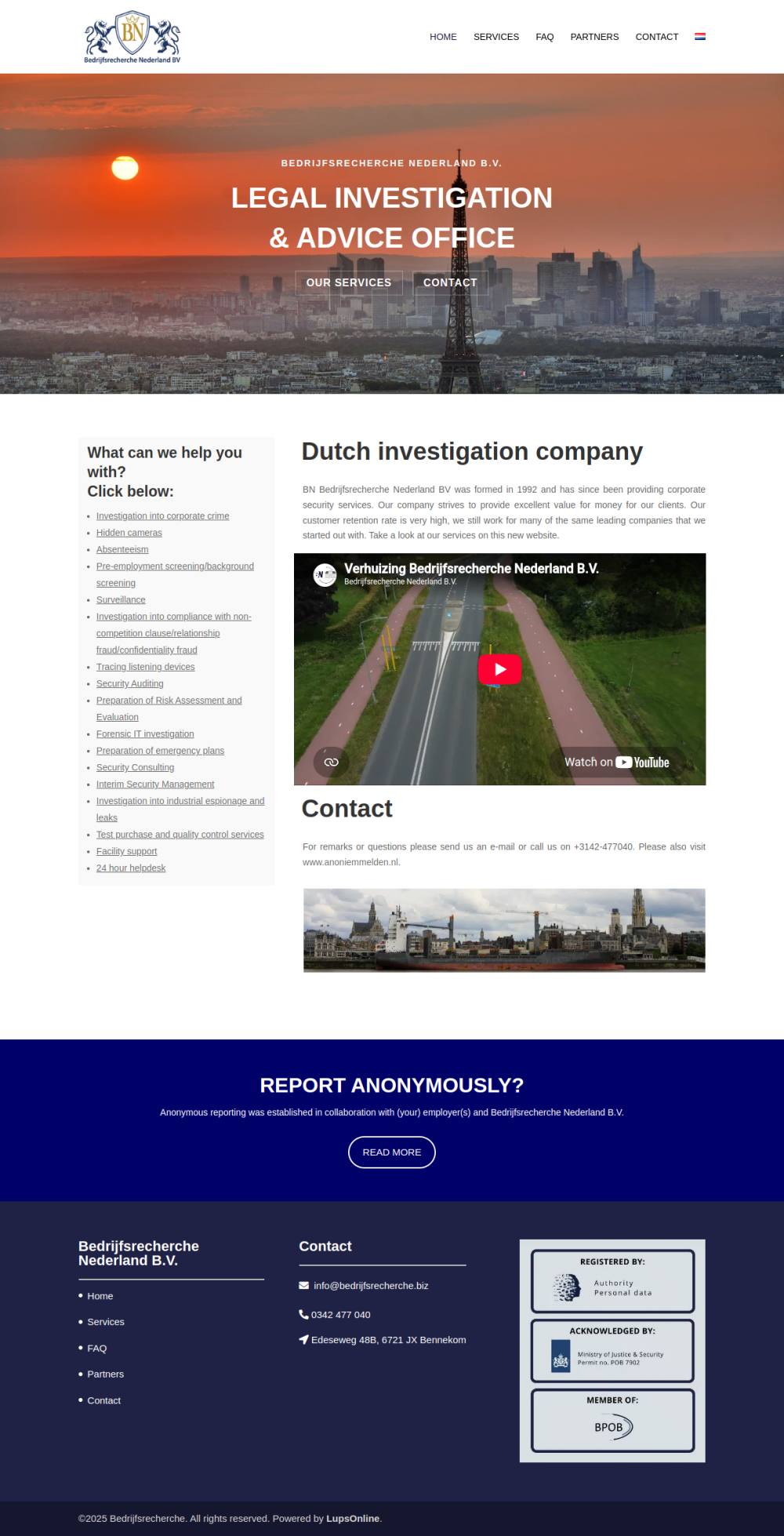Open the FAQ menu item
This screenshot has width=784, height=1536.
click(x=545, y=37)
